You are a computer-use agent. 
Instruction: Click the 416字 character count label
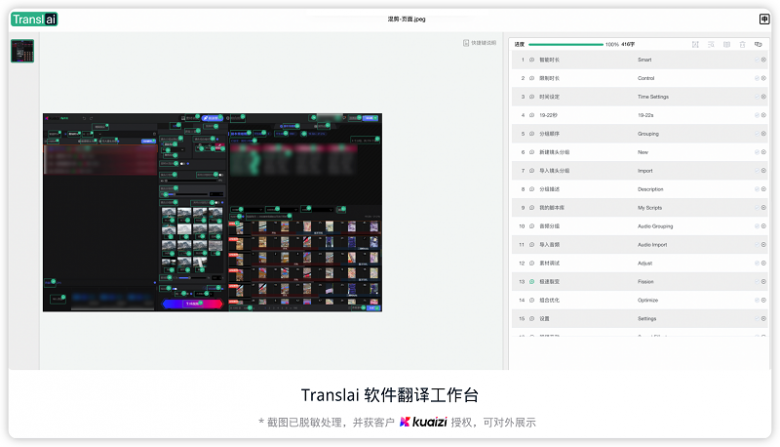point(628,44)
